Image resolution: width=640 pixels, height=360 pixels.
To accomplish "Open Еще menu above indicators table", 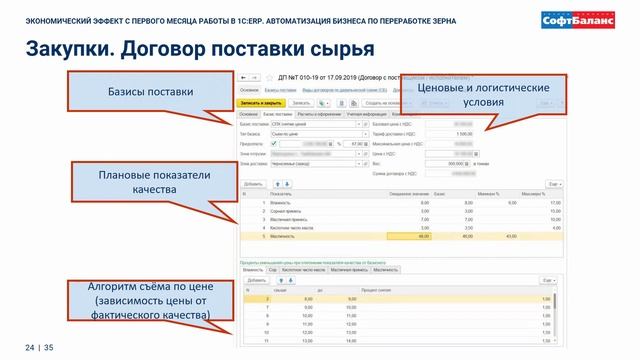I will [x=554, y=184].
